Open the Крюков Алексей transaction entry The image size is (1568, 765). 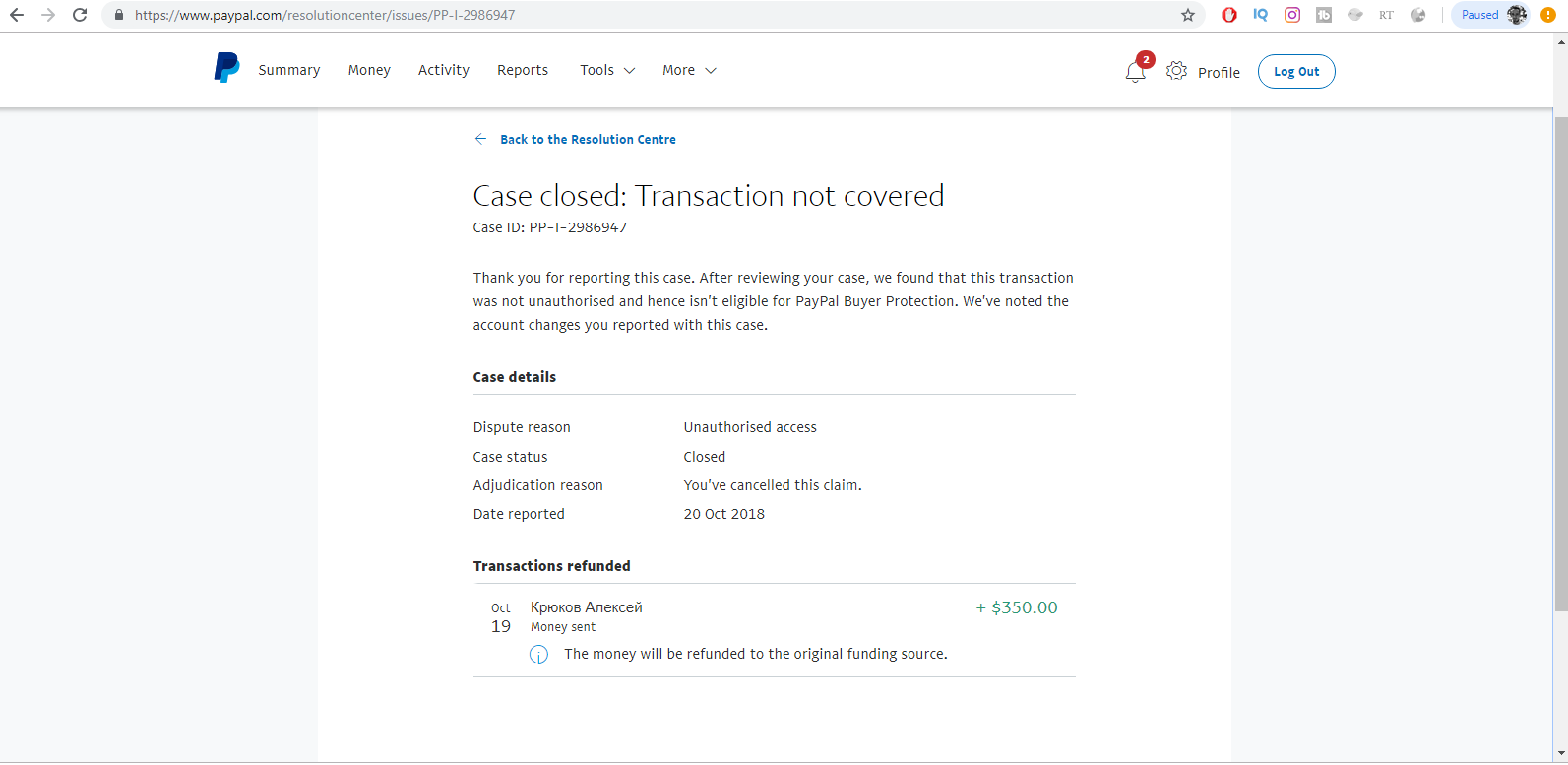pos(775,616)
